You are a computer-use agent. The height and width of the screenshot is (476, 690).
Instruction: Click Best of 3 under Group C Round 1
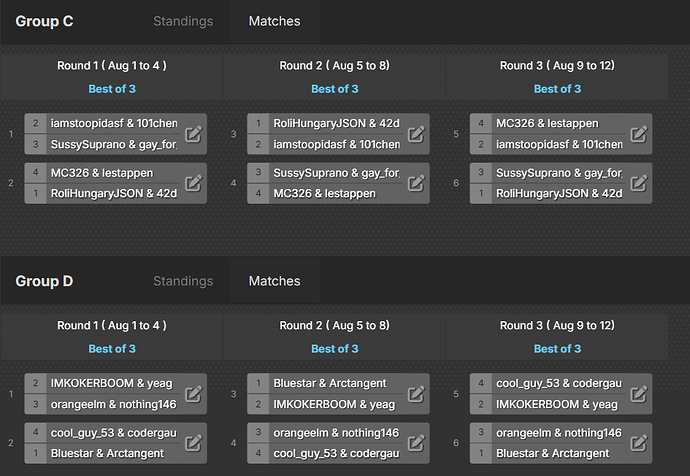click(112, 89)
